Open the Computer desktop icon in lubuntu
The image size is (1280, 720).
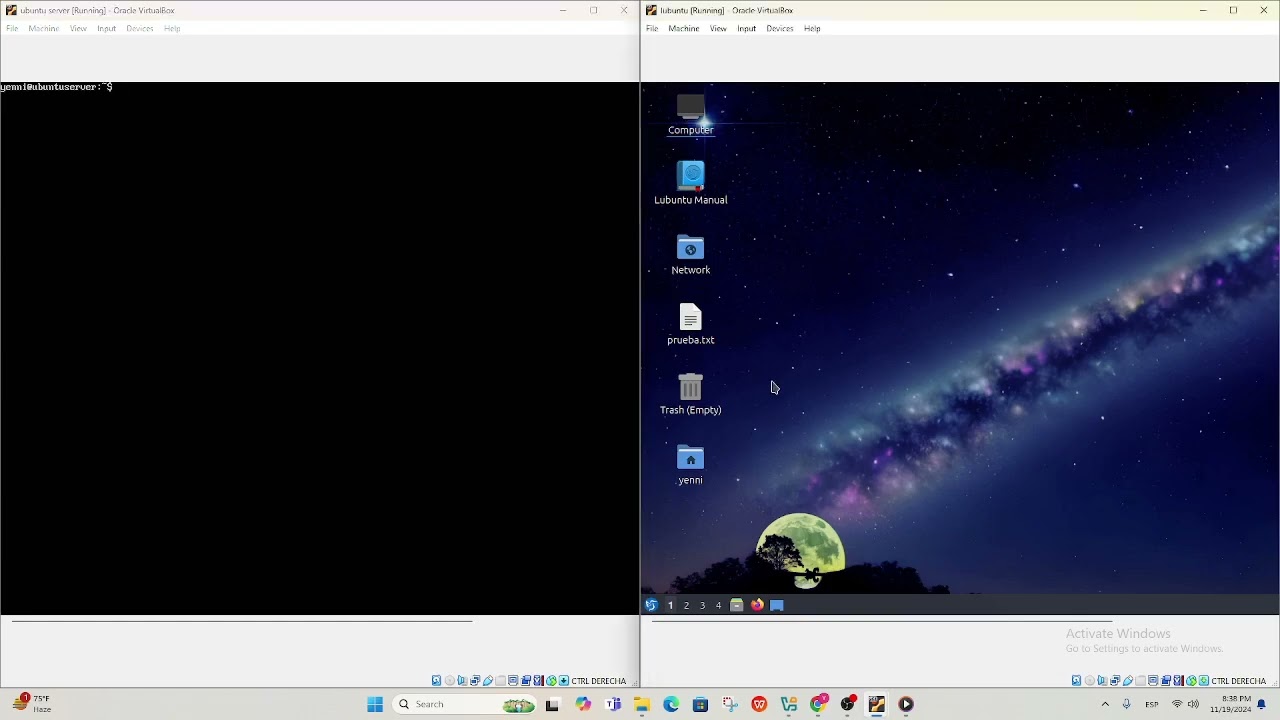pos(691,114)
